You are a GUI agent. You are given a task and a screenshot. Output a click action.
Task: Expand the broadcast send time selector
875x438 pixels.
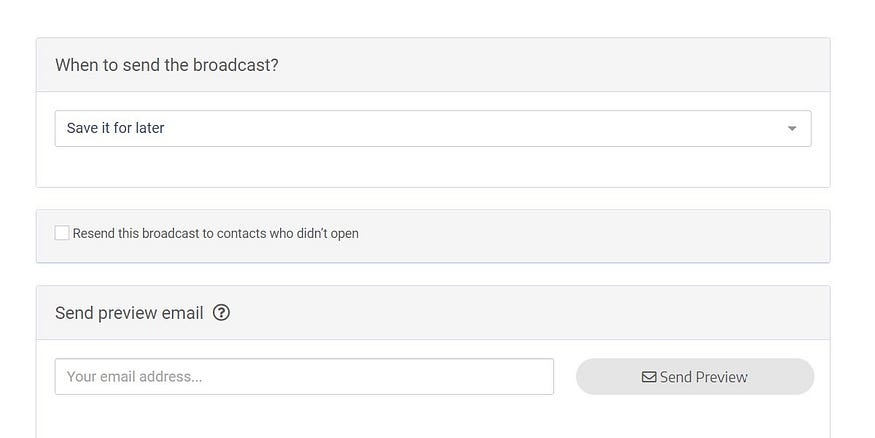click(x=432, y=128)
